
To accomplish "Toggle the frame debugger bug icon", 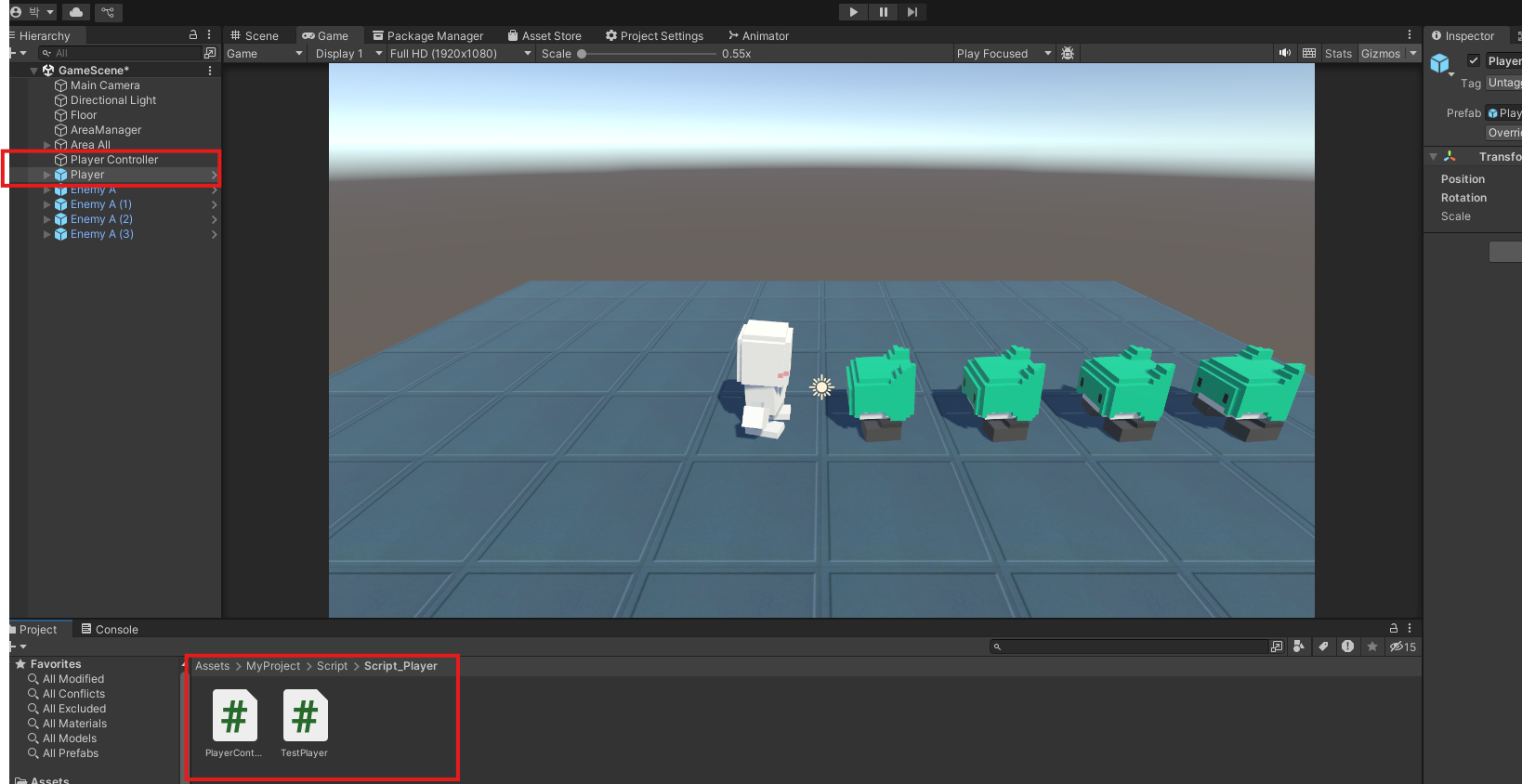I will 1068,54.
